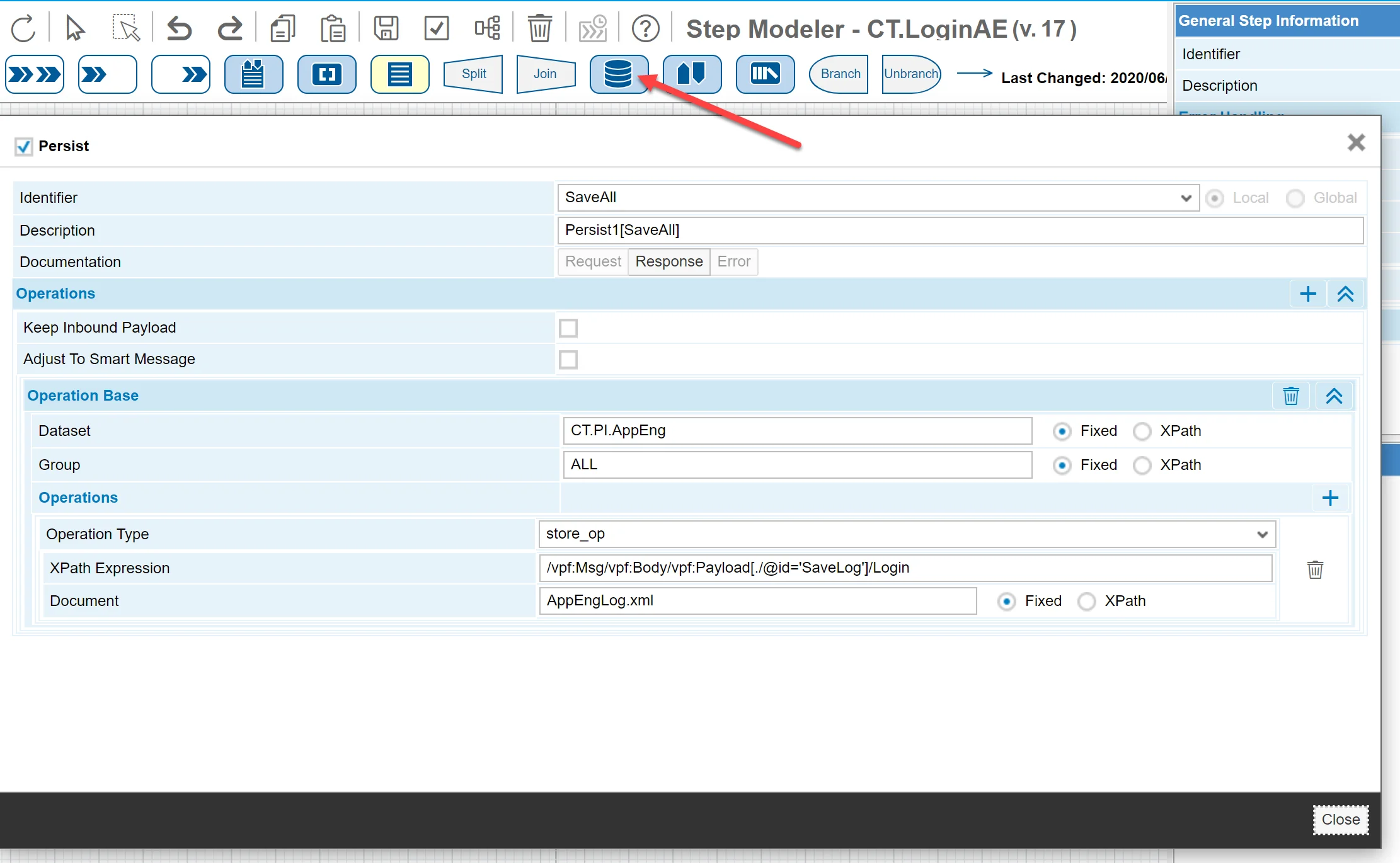The height and width of the screenshot is (863, 1400).
Task: Select XPath radio for Dataset
Action: pyautogui.click(x=1142, y=431)
